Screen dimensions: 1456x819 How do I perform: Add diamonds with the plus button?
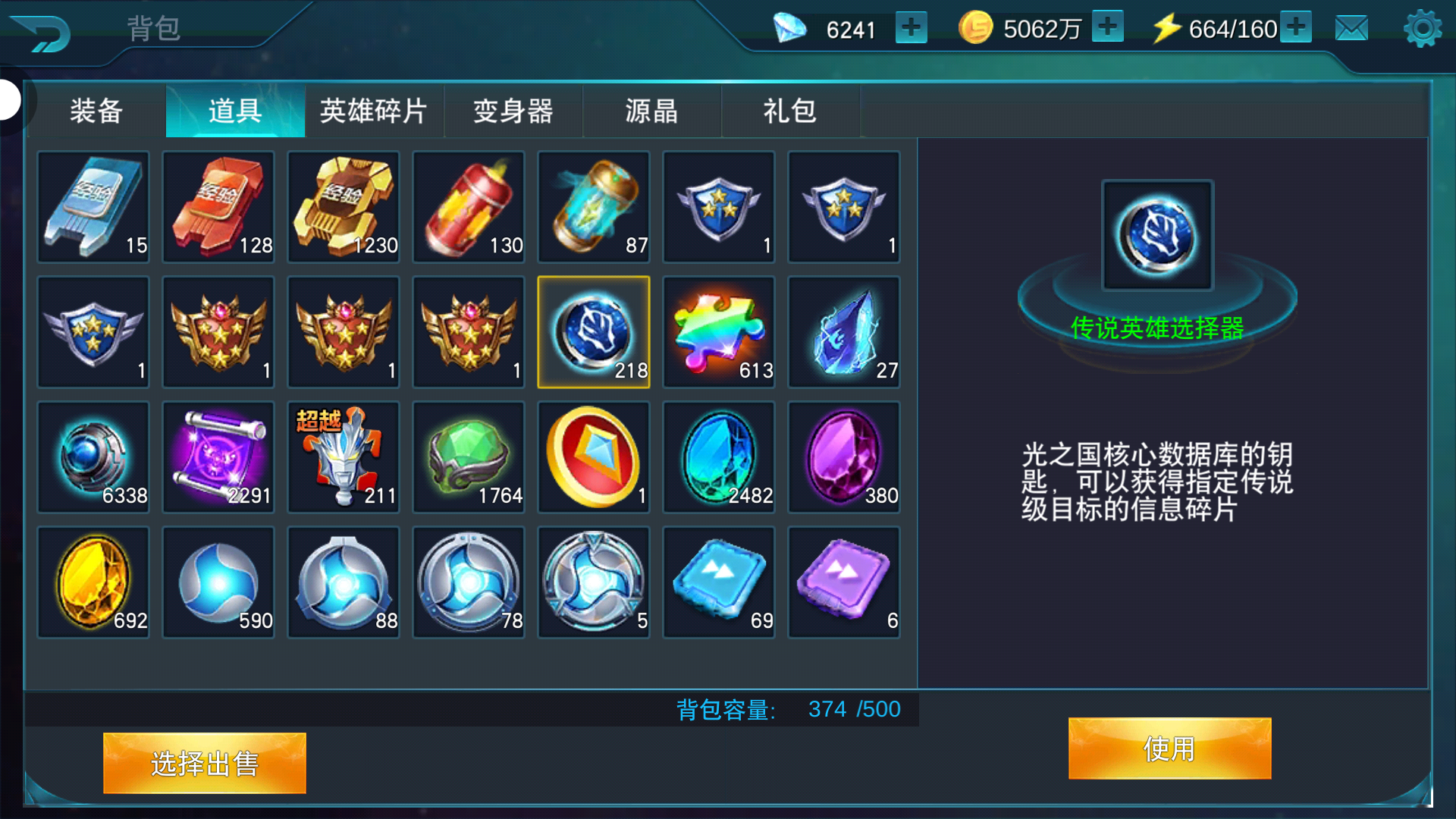tap(911, 27)
